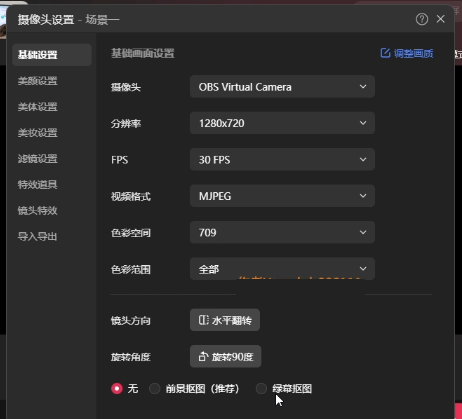Select the 美妆设置 sidebar tab
The height and width of the screenshot is (419, 462).
pyautogui.click(x=38, y=133)
